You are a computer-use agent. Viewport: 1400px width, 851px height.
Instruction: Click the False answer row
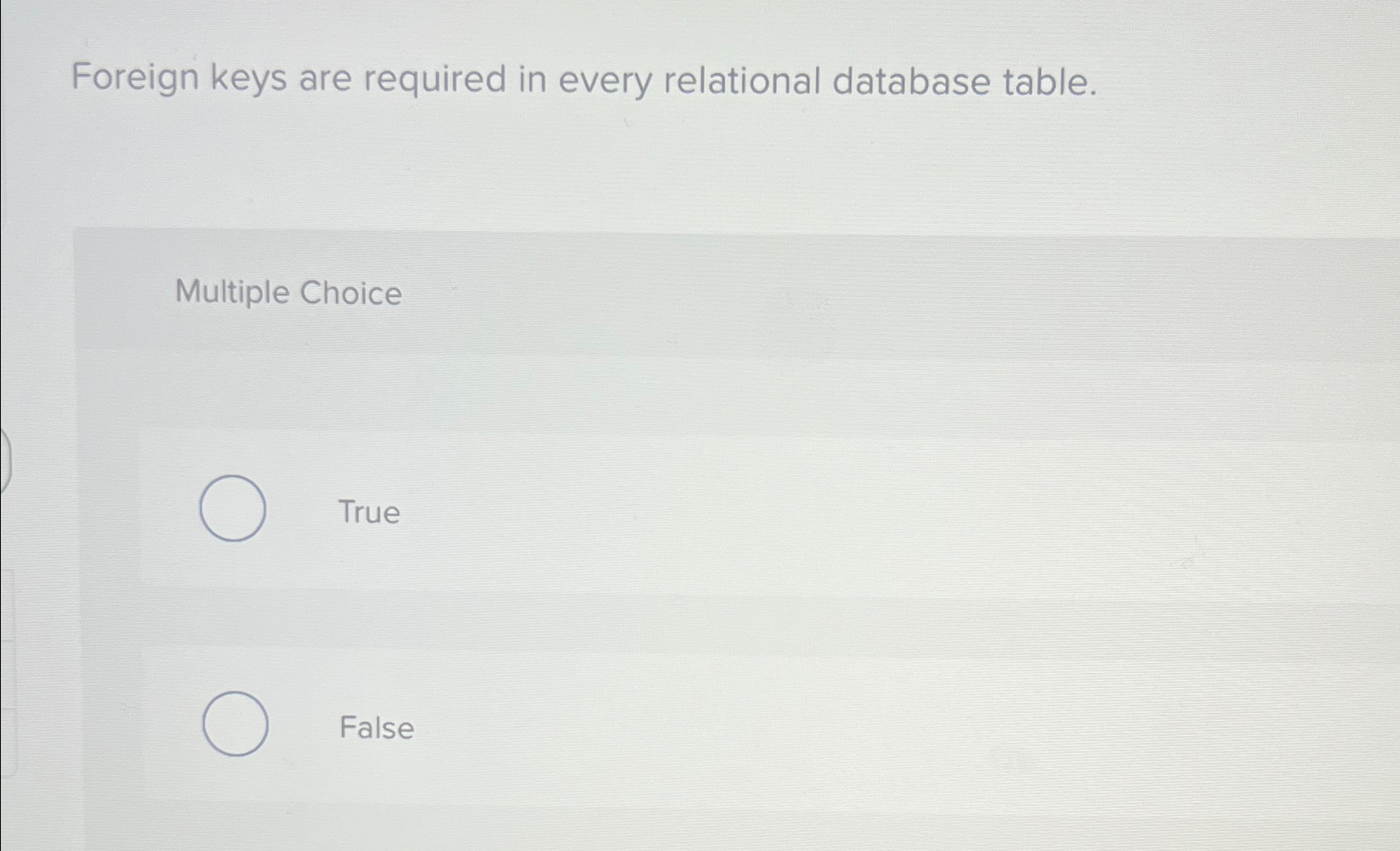[582, 726]
